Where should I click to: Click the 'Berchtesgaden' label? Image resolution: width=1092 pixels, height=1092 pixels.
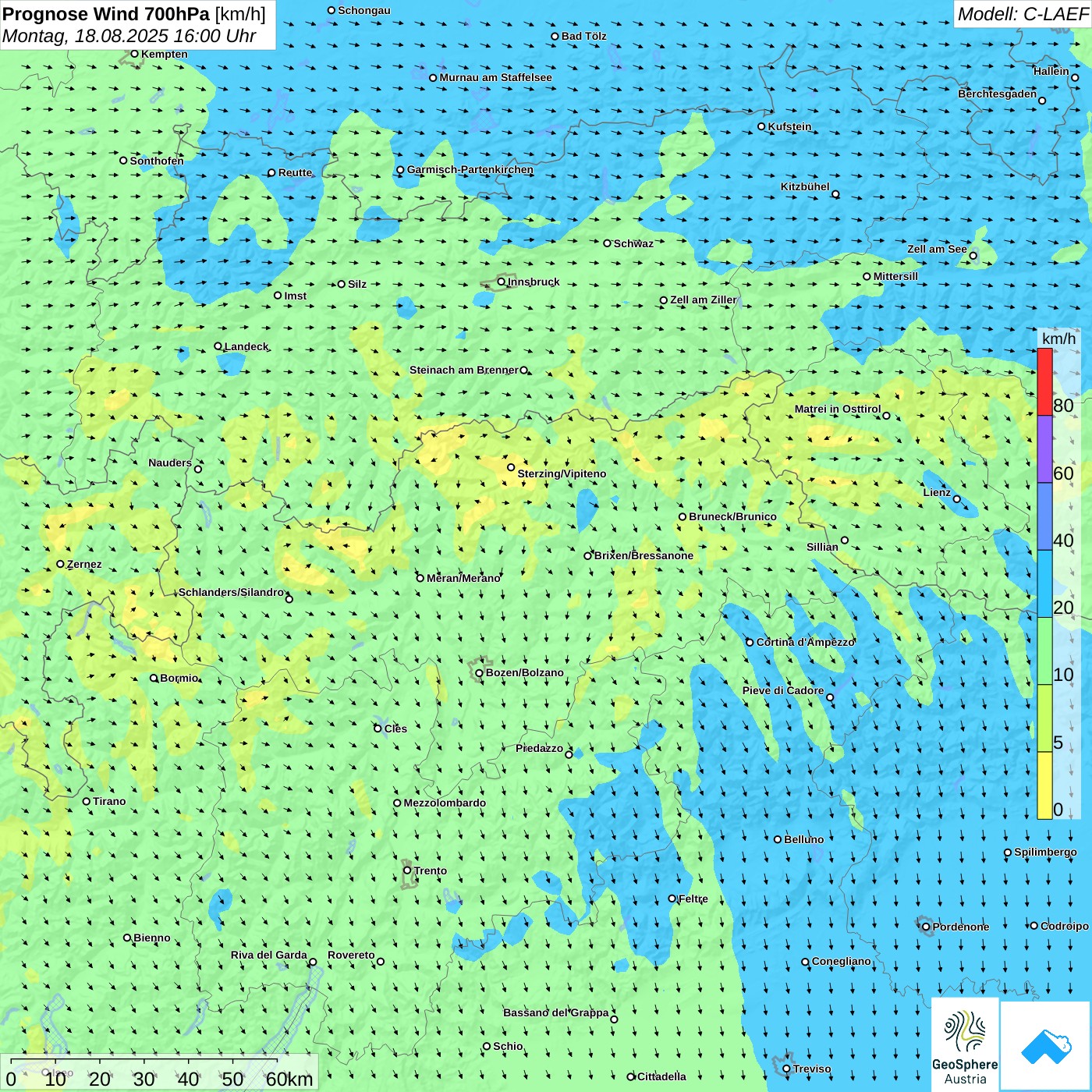pyautogui.click(x=998, y=94)
